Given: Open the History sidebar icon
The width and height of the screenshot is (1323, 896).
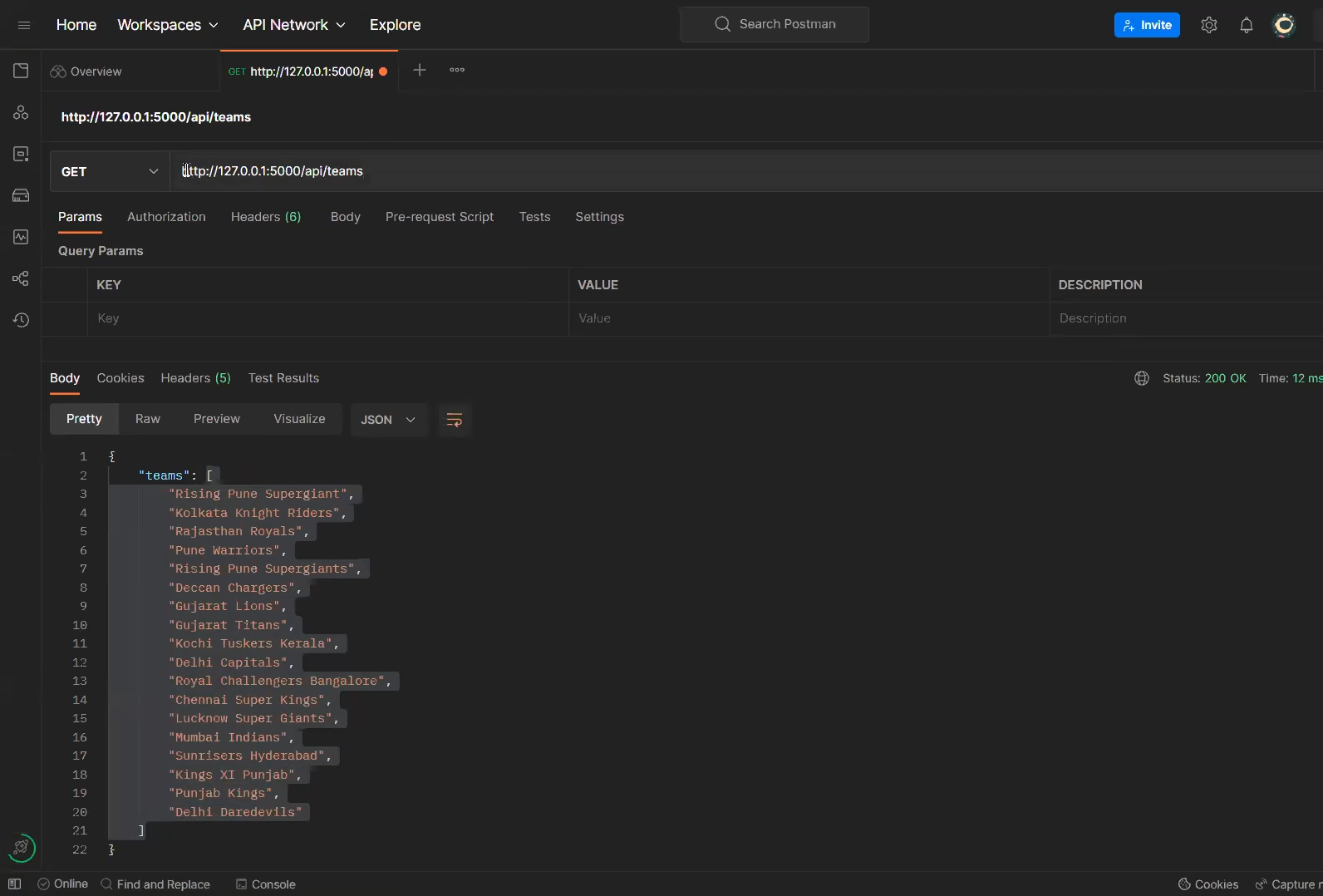Looking at the screenshot, I should pos(21,320).
